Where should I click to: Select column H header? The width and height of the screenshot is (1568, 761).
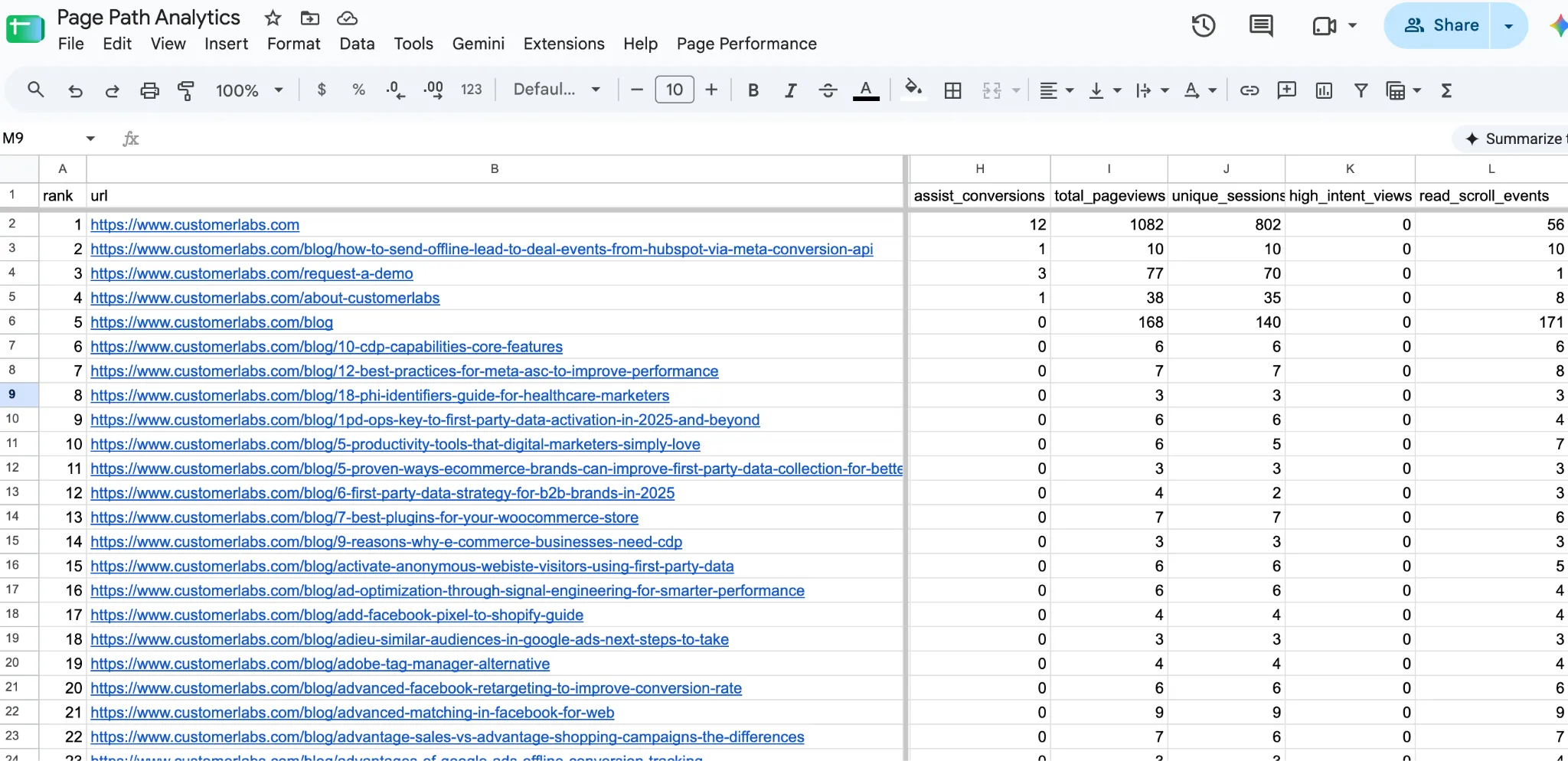click(x=979, y=168)
